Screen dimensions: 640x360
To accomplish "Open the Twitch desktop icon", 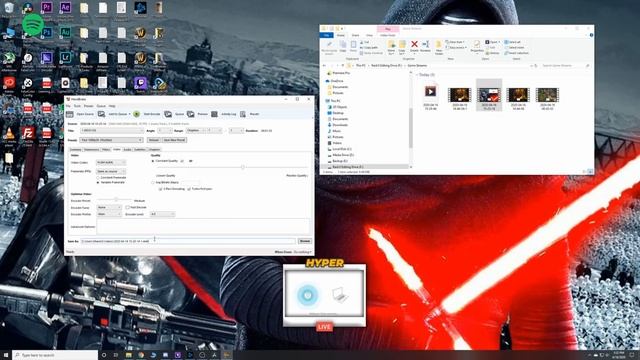I will [x=140, y=83].
